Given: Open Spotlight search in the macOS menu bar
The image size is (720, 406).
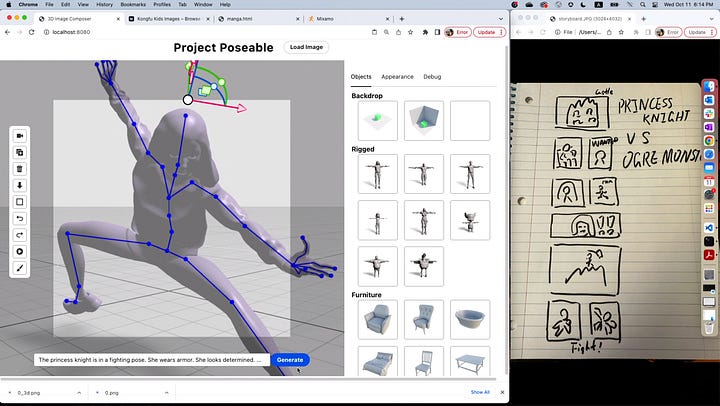Looking at the screenshot, I should pyautogui.click(x=643, y=4).
